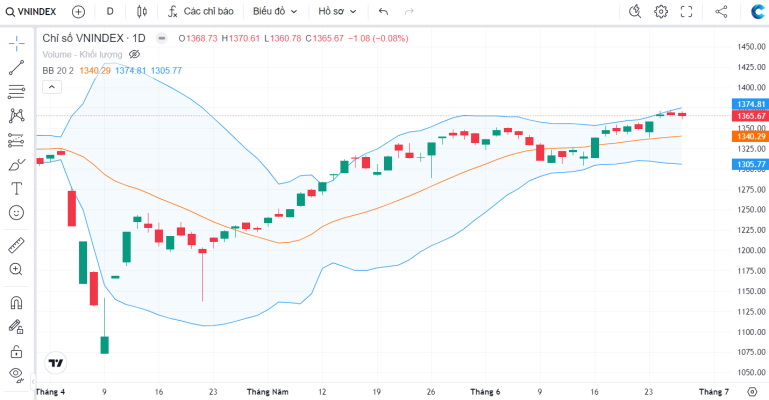
Task: Select the brush drawing tool
Action: pyautogui.click(x=16, y=164)
